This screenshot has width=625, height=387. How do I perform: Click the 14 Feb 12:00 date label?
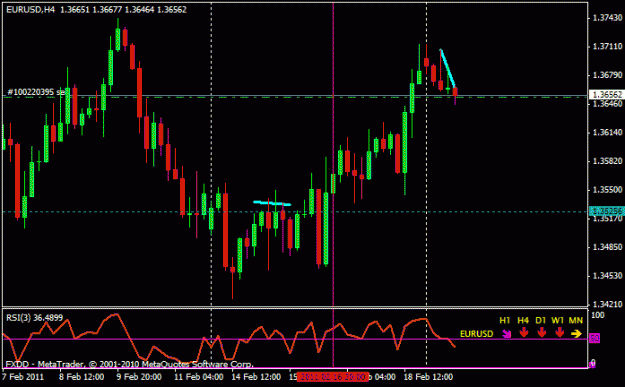click(256, 377)
